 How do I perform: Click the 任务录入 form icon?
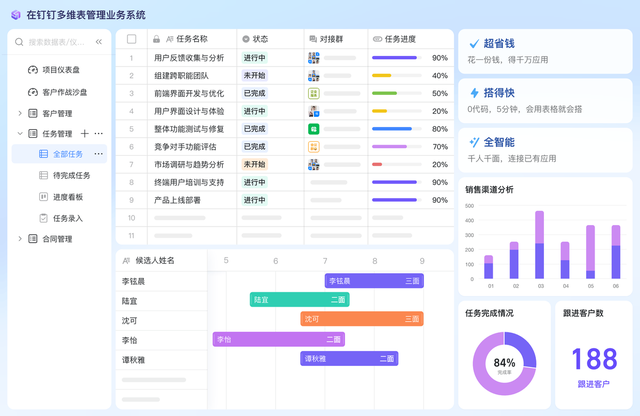(x=43, y=218)
